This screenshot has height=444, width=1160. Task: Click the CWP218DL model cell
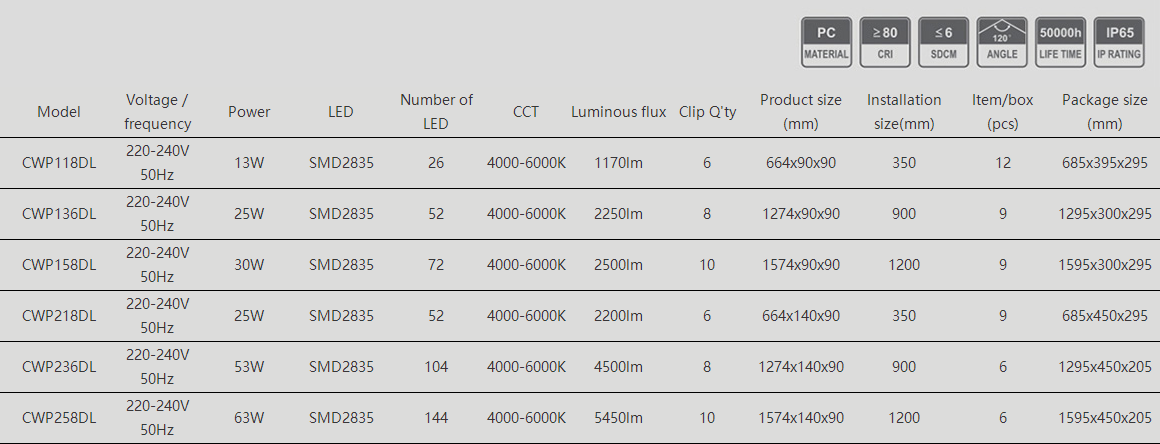coord(59,316)
